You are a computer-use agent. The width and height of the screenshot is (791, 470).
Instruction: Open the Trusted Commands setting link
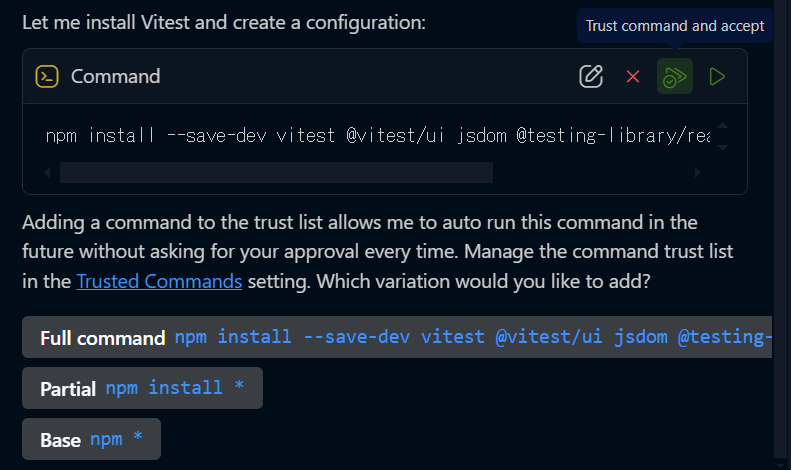[159, 281]
